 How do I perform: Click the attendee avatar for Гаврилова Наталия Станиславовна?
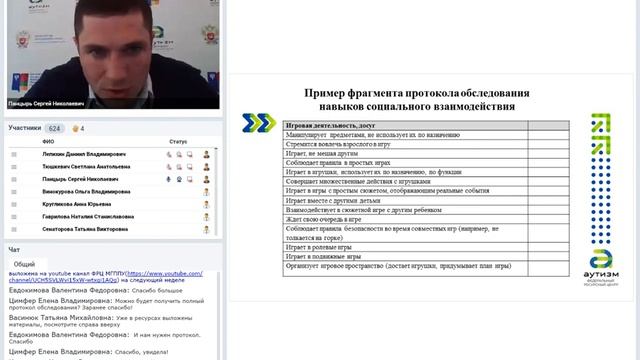(207, 217)
